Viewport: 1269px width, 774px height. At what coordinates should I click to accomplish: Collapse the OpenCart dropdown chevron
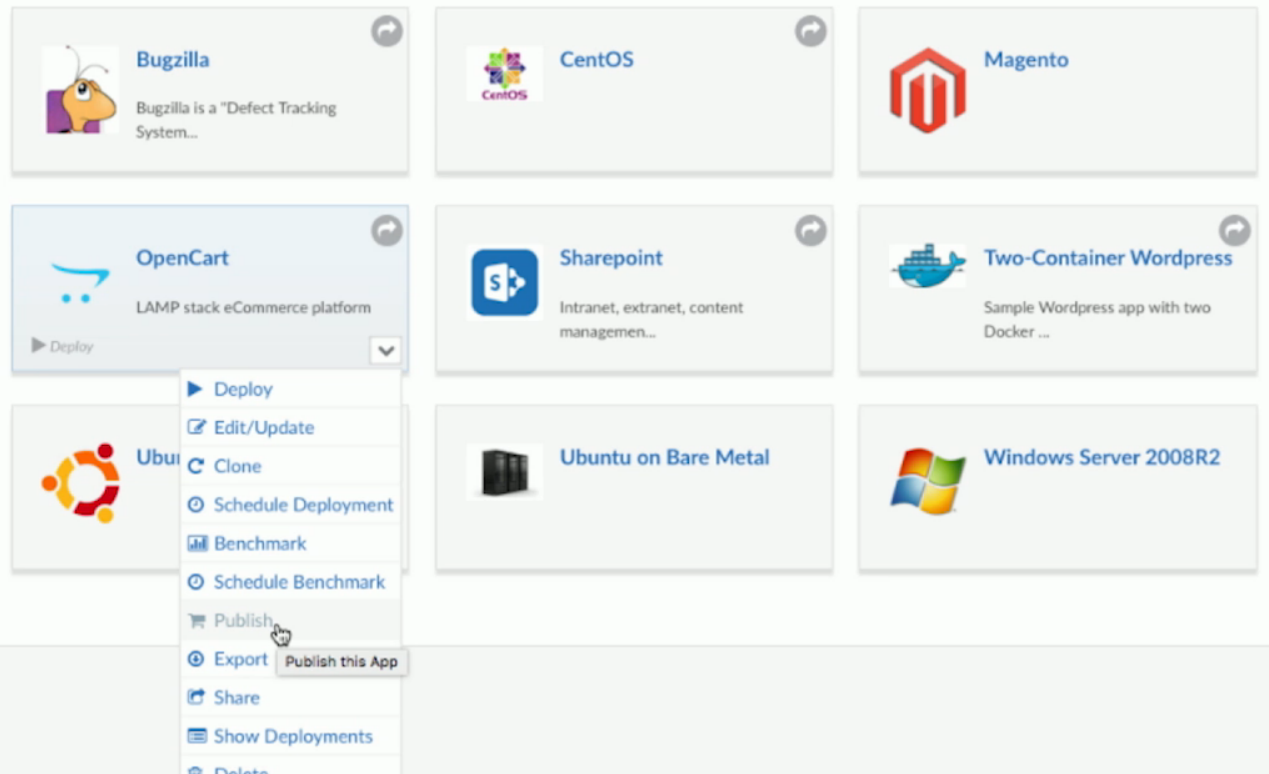[385, 351]
